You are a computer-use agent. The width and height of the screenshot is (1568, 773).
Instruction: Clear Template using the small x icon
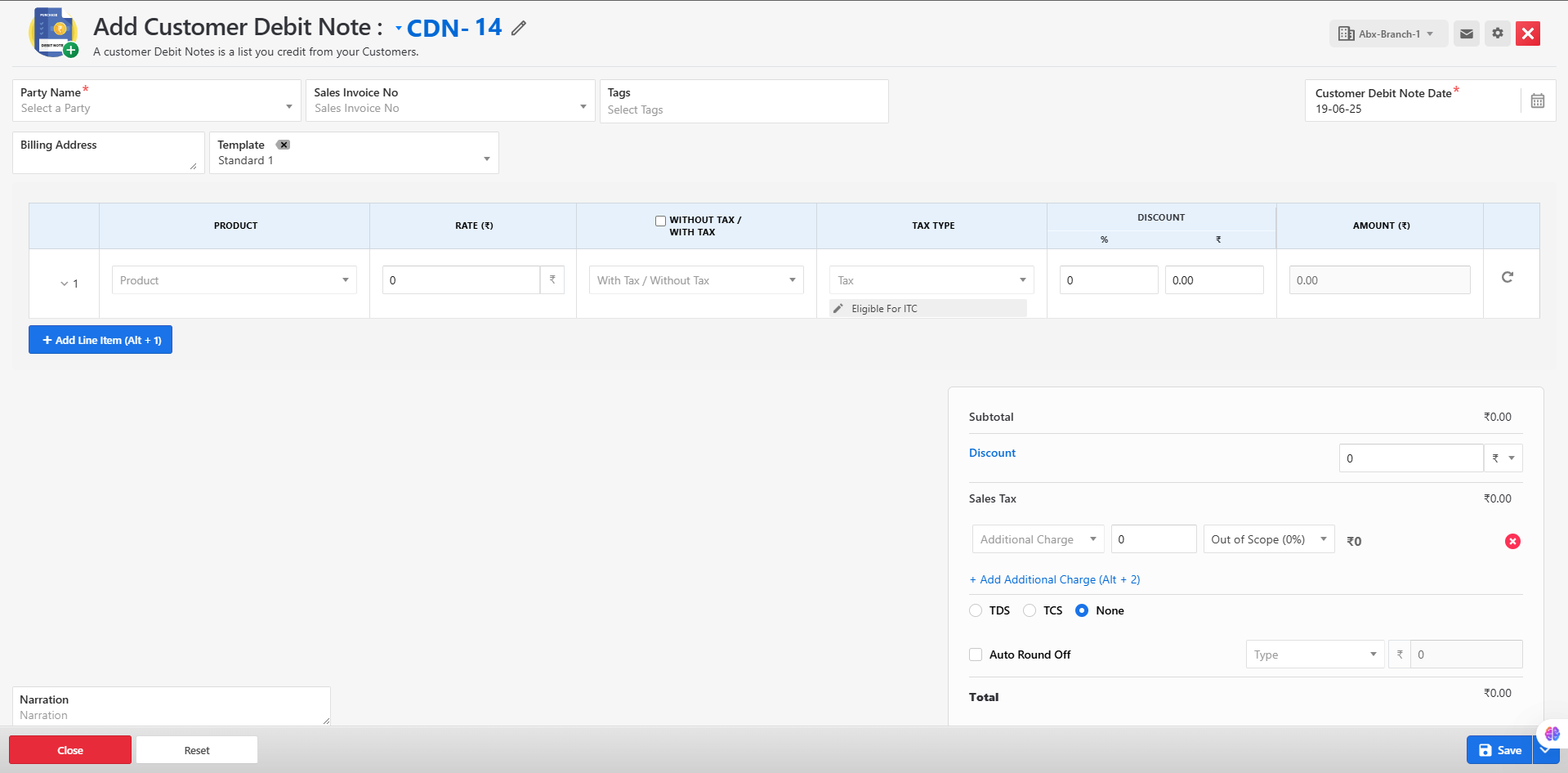pos(284,145)
